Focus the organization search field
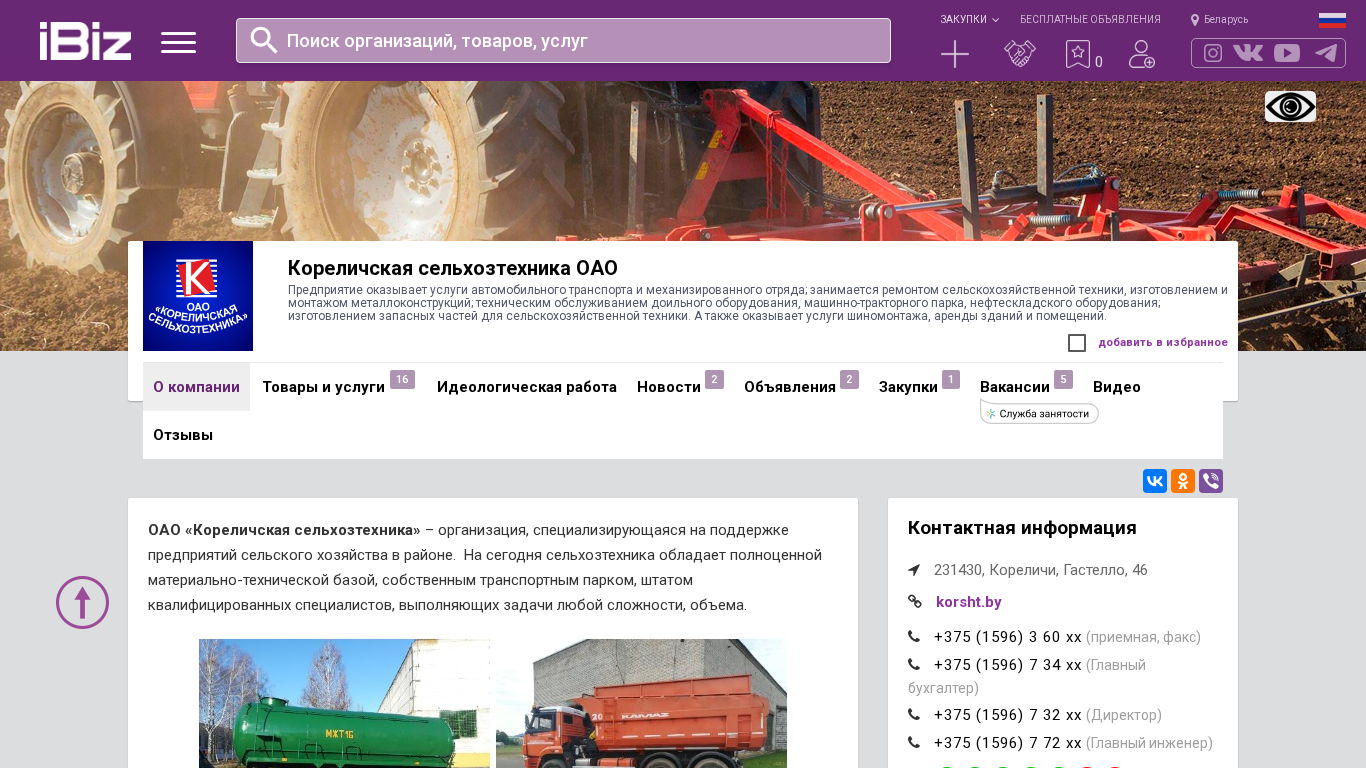Image resolution: width=1366 pixels, height=768 pixels. [x=563, y=41]
